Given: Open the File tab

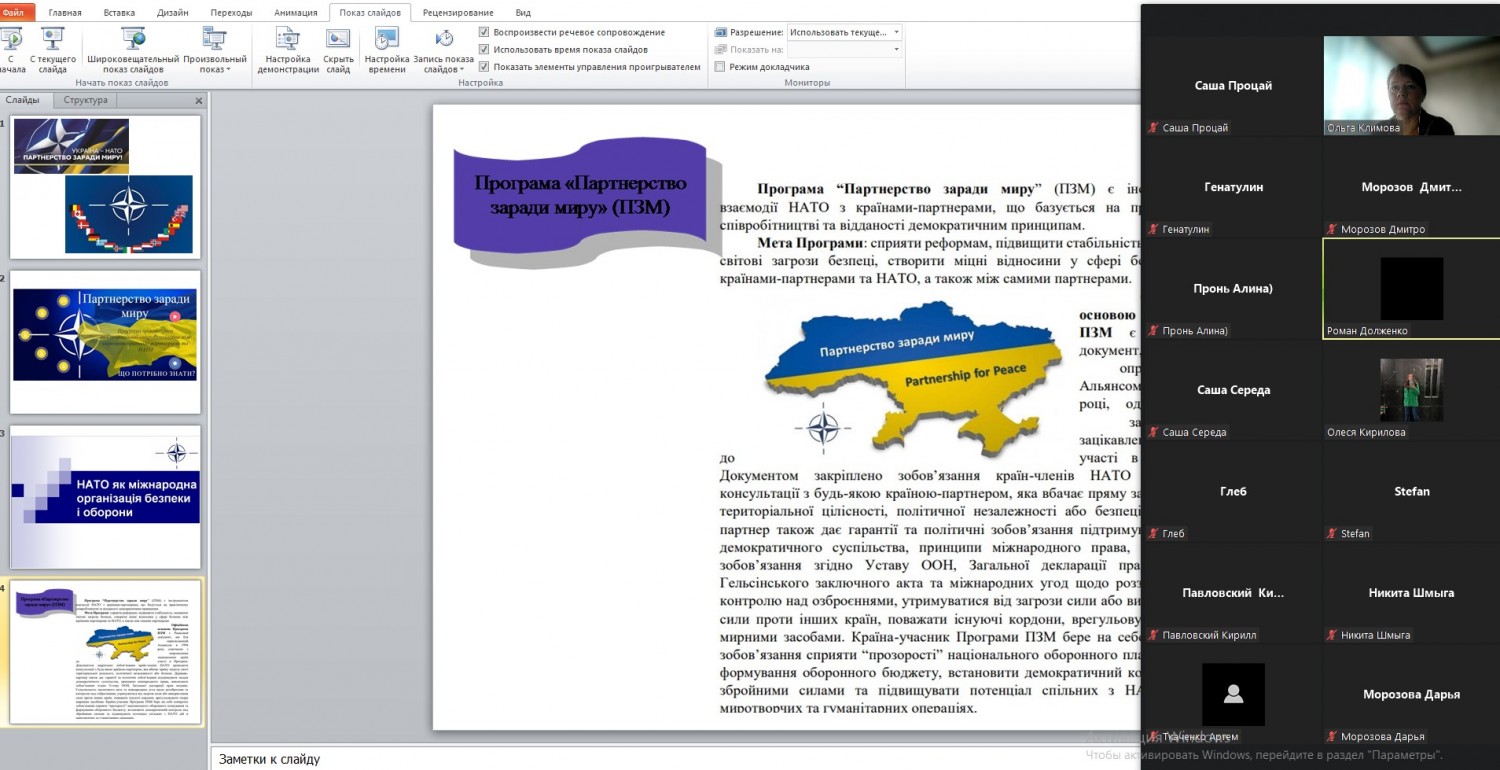Looking at the screenshot, I should [x=17, y=12].
